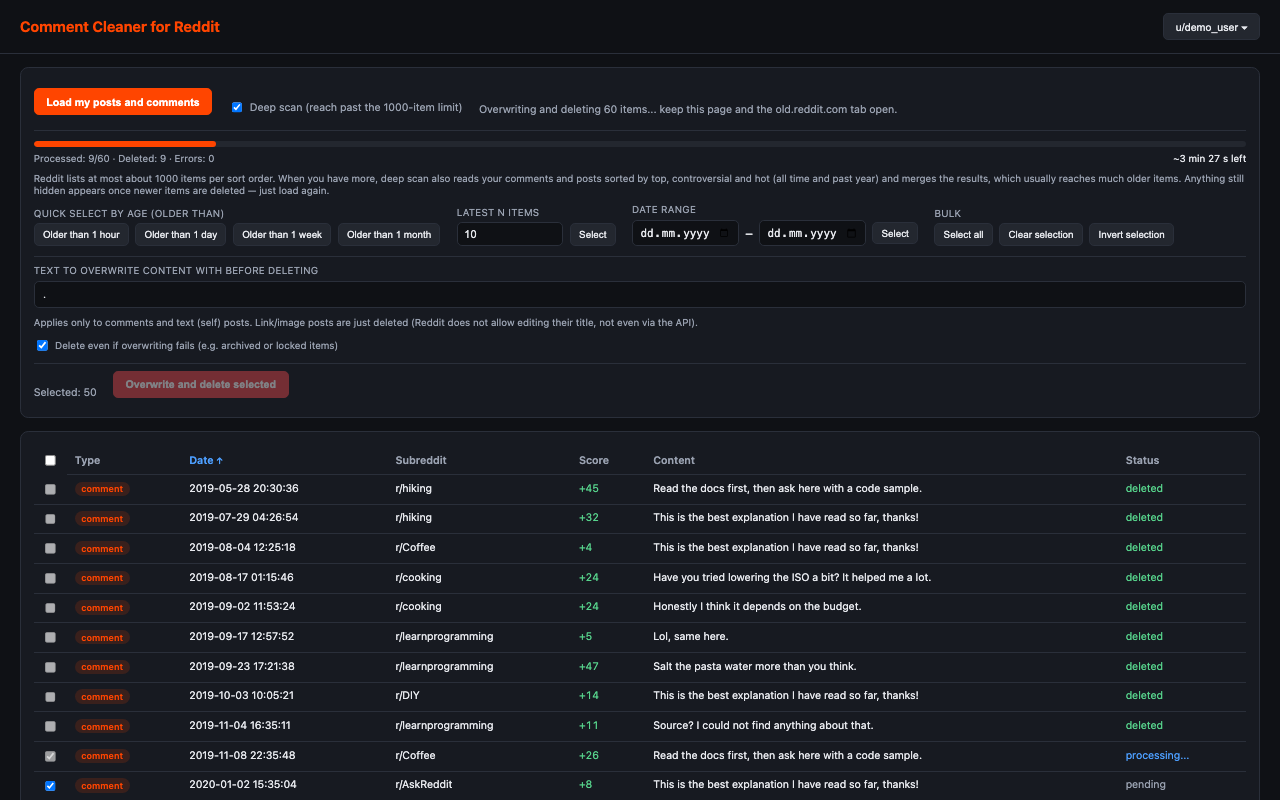Click the Invert selection button
Screen dimensions: 1280x800
pos(1131,234)
